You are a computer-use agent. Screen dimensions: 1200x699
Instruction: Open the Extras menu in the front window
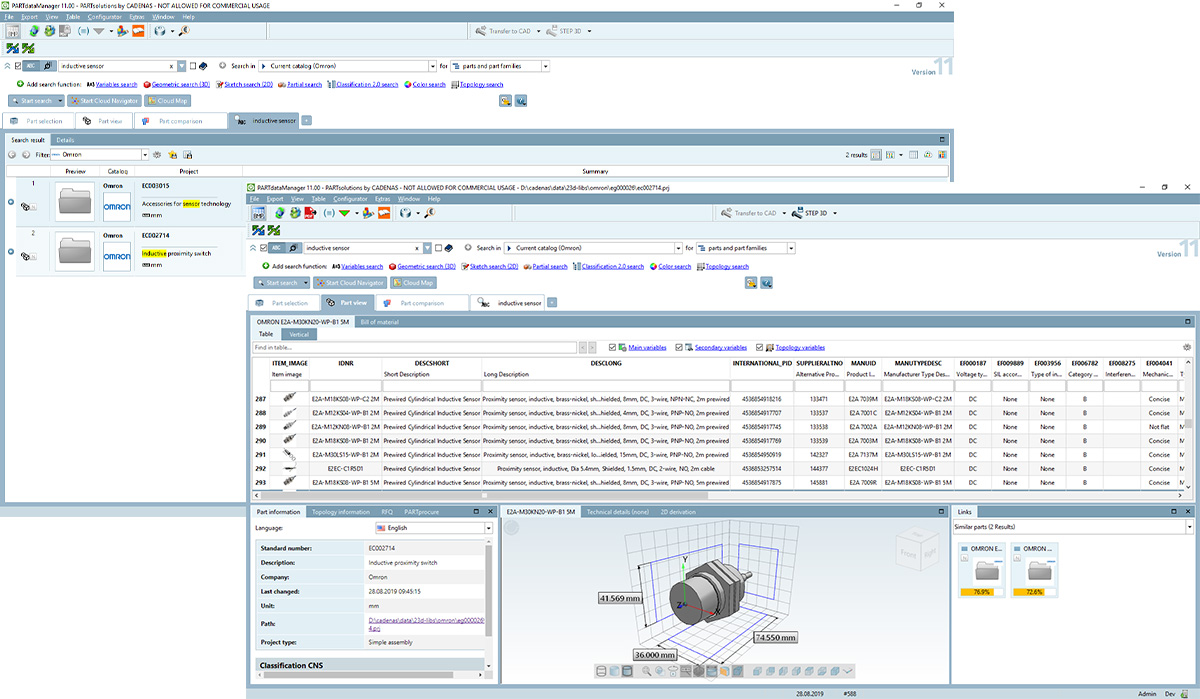(x=384, y=198)
